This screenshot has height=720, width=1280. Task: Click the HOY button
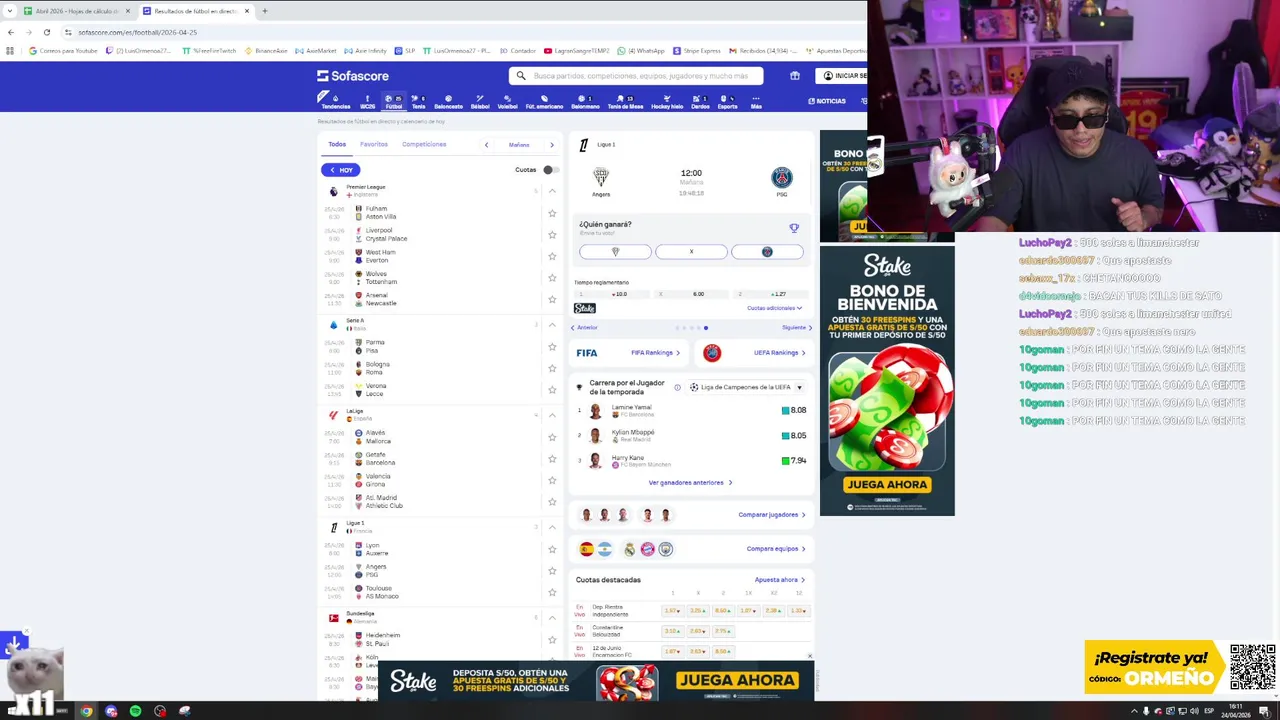click(x=340, y=170)
